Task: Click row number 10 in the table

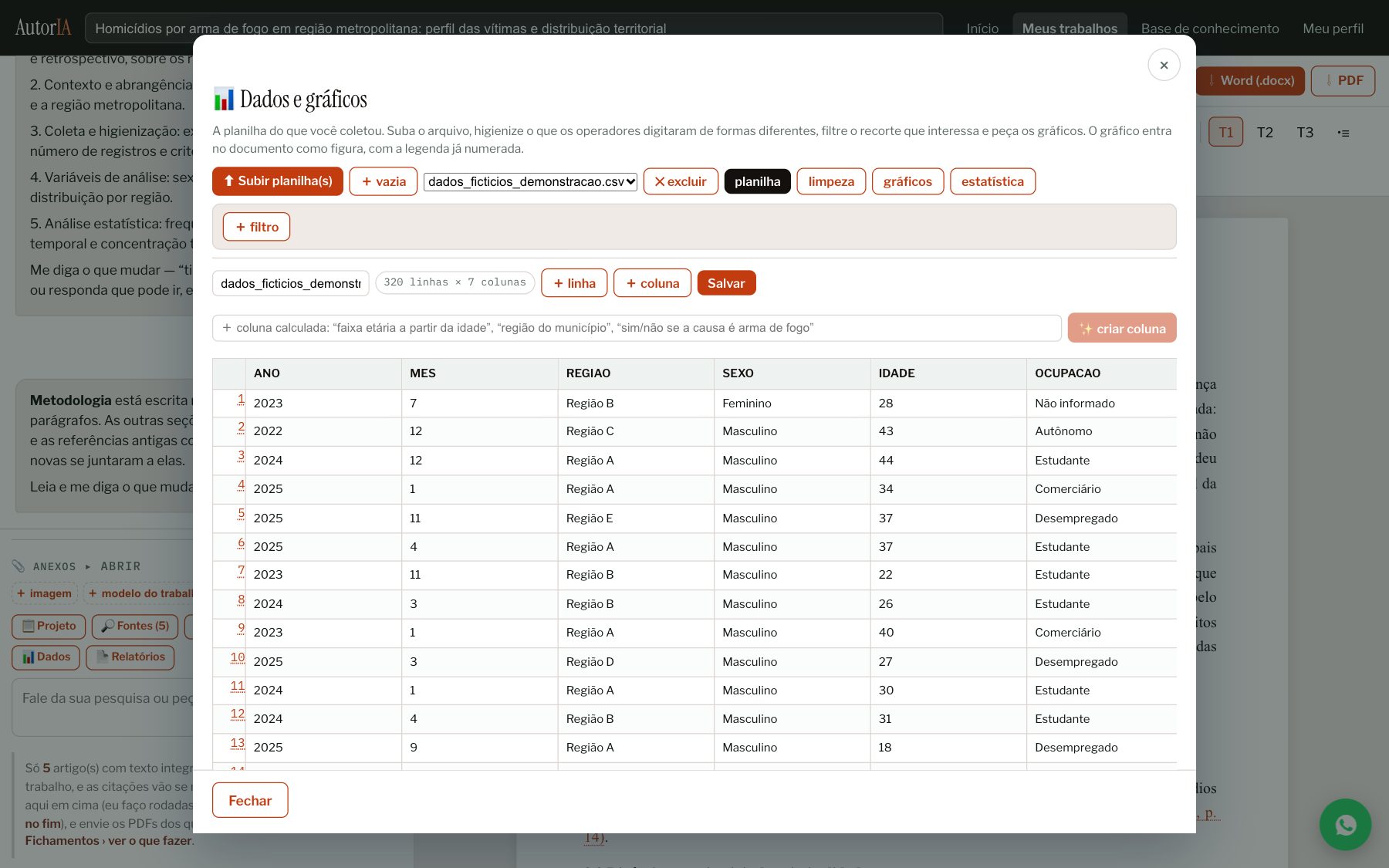Action: pos(238,658)
